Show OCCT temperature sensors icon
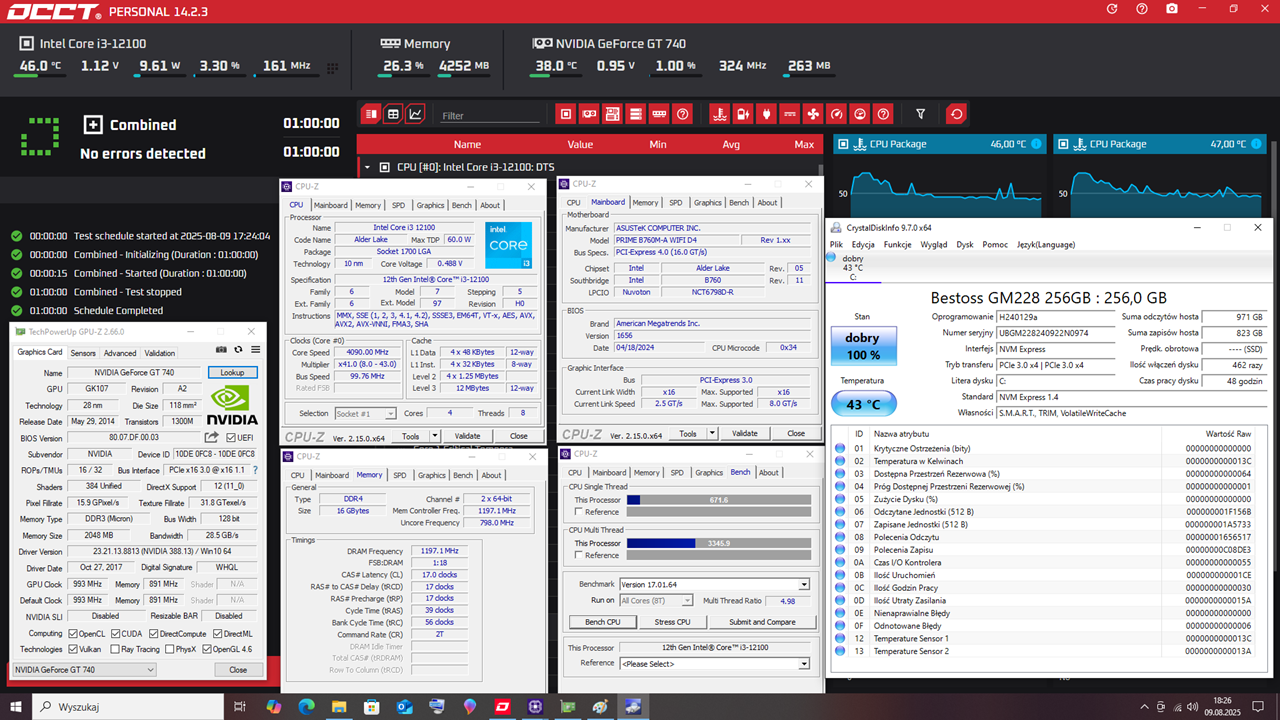1280x720 pixels. tap(719, 114)
